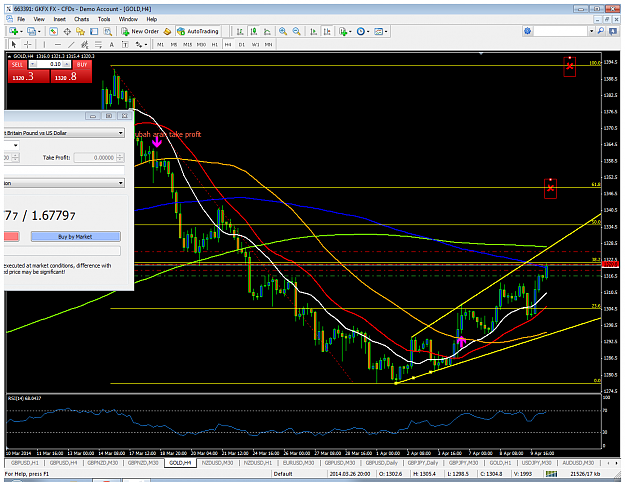Switch to GBPJPY,Daily chart tab
This screenshot has height=482, width=625.
423,463
